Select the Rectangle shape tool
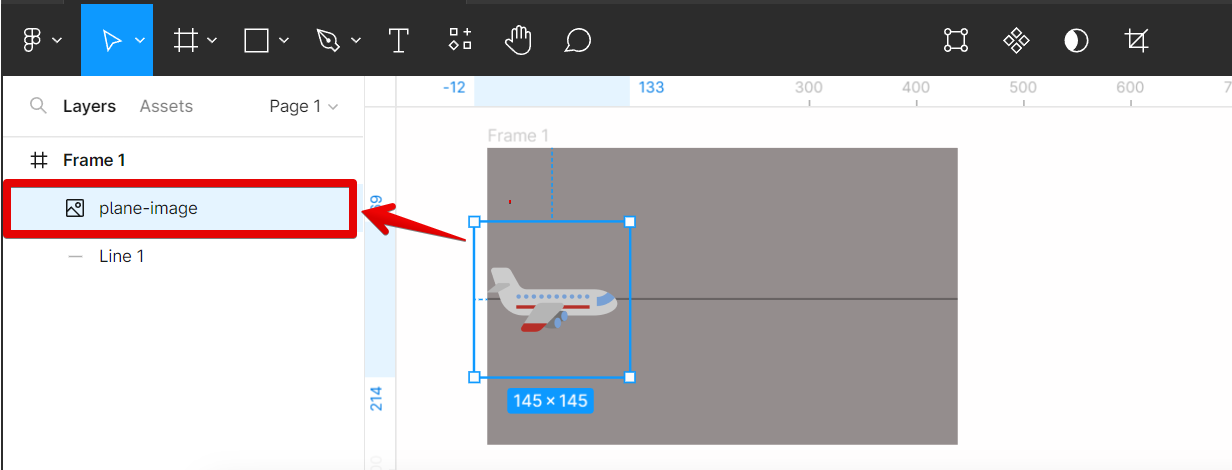Screen dimensions: 1232x470 click(257, 40)
